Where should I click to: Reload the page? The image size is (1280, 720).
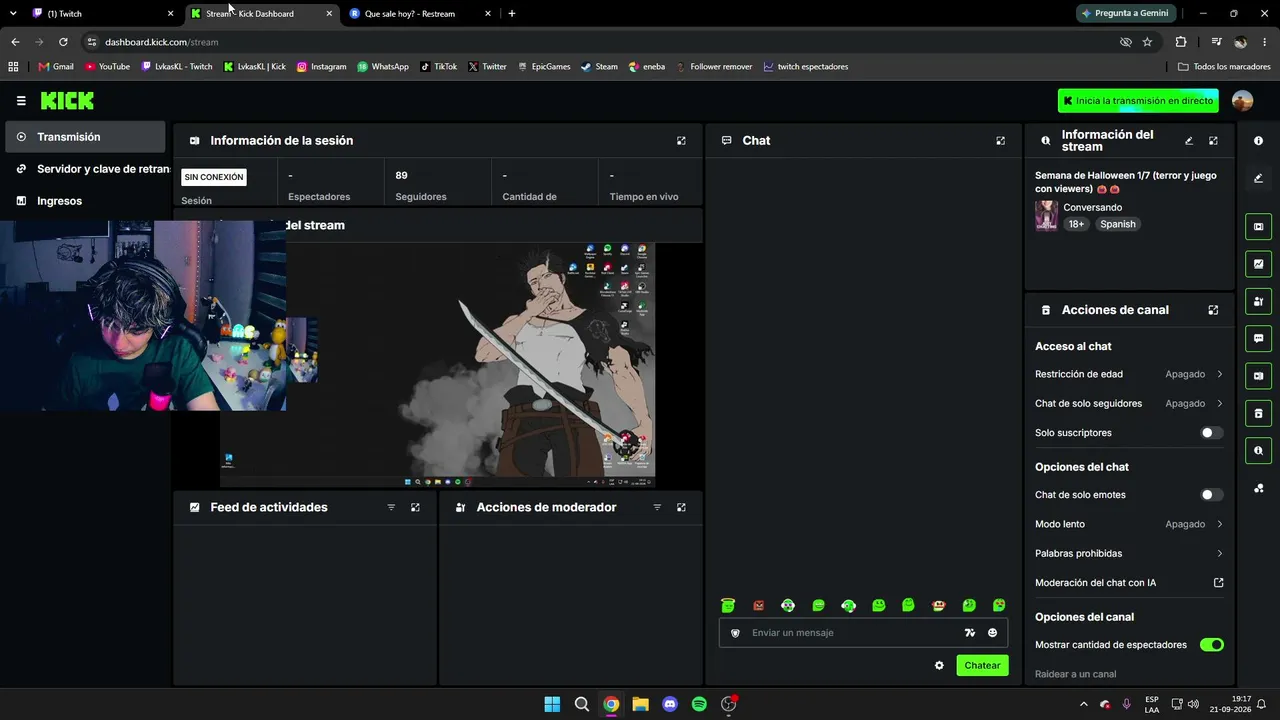pyautogui.click(x=63, y=42)
